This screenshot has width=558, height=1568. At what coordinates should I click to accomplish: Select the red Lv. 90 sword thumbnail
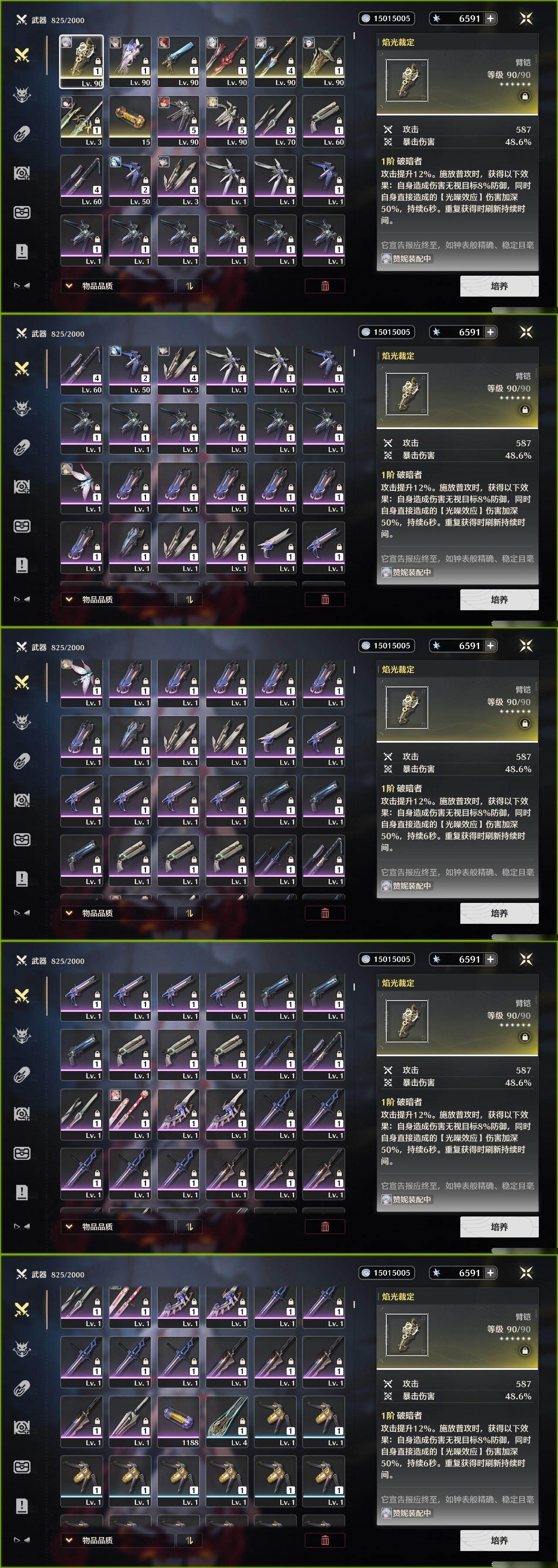pyautogui.click(x=227, y=61)
